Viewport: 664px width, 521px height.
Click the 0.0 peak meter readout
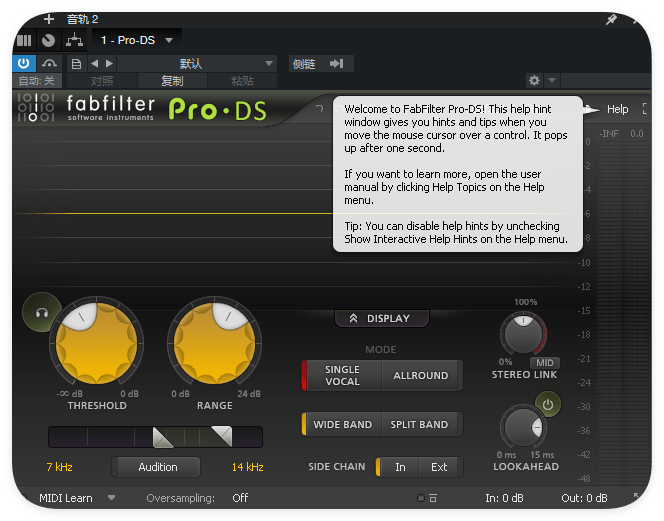(x=636, y=134)
